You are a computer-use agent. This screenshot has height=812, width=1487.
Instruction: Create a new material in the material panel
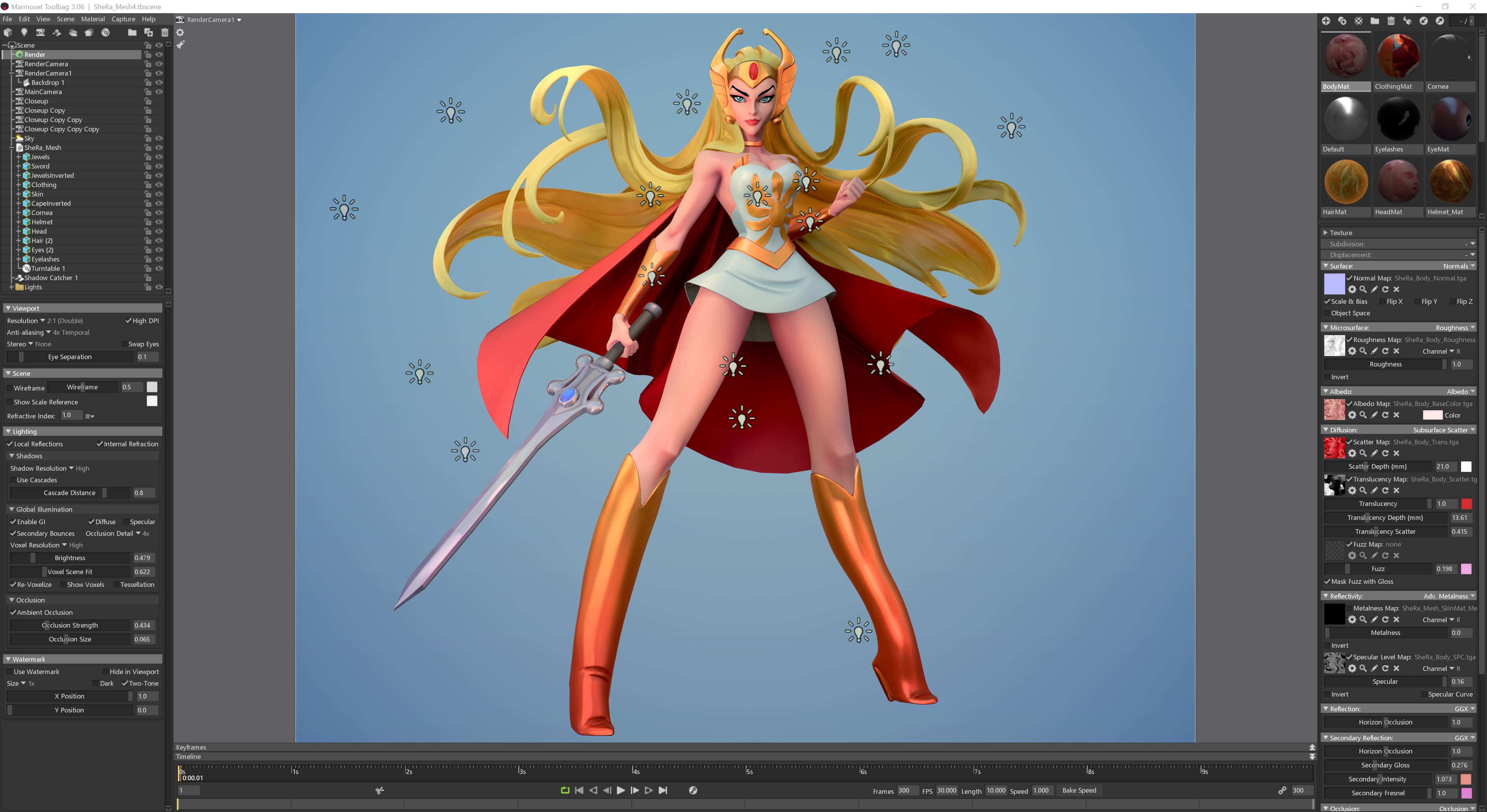click(1327, 21)
